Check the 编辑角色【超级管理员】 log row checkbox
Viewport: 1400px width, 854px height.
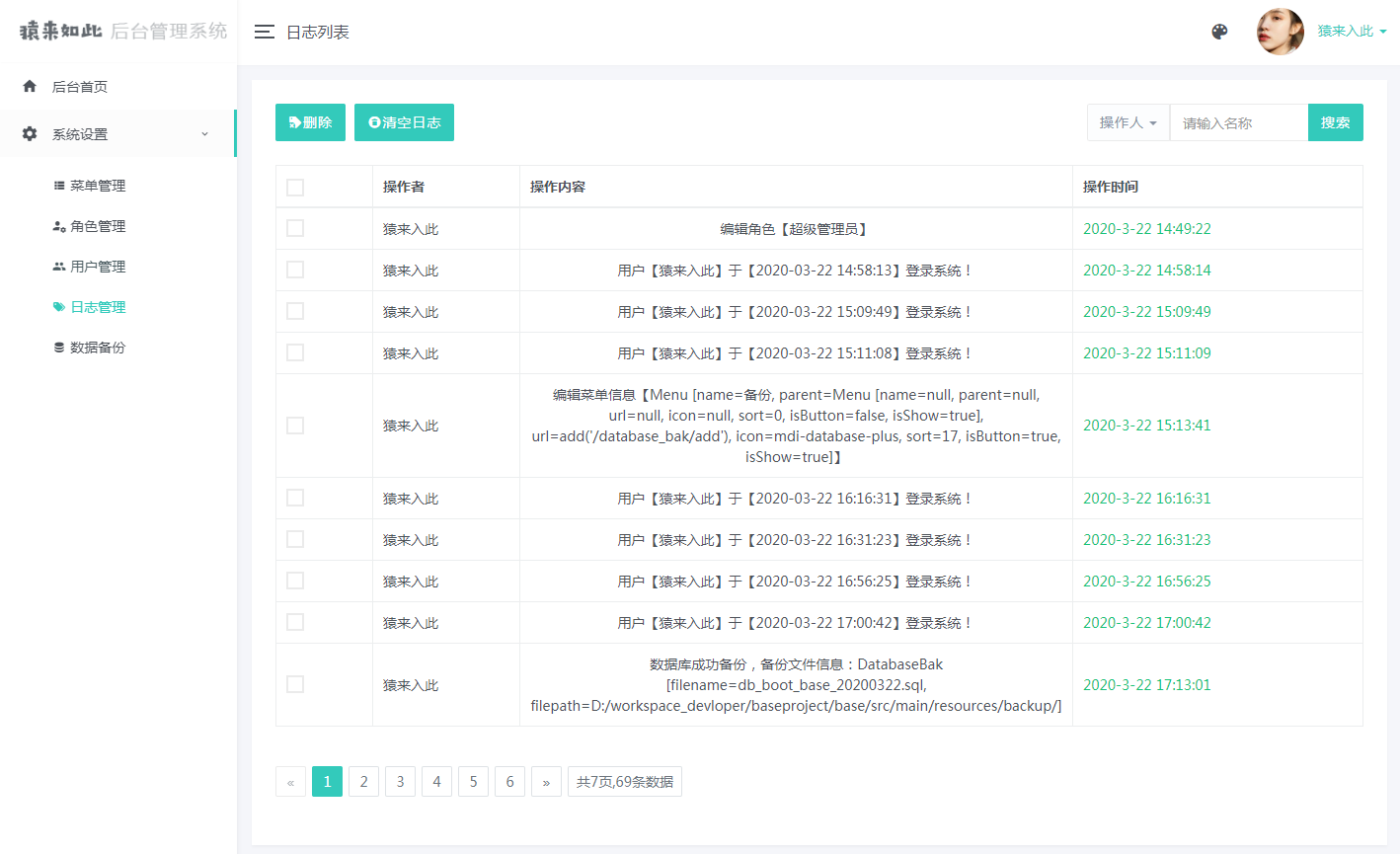point(295,228)
